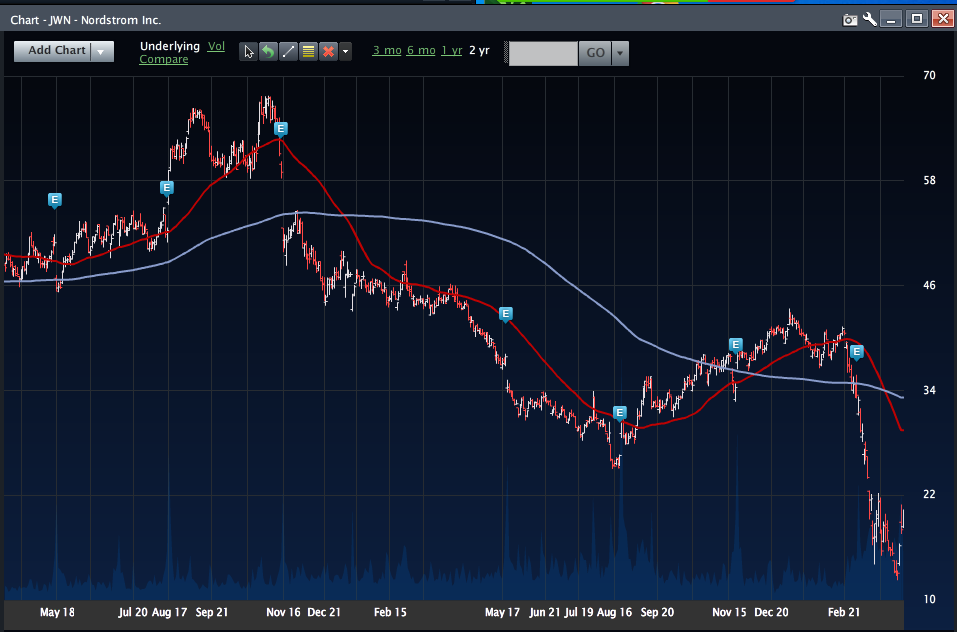Expand the dropdown next to GO button
The image size is (957, 632).
pos(620,53)
